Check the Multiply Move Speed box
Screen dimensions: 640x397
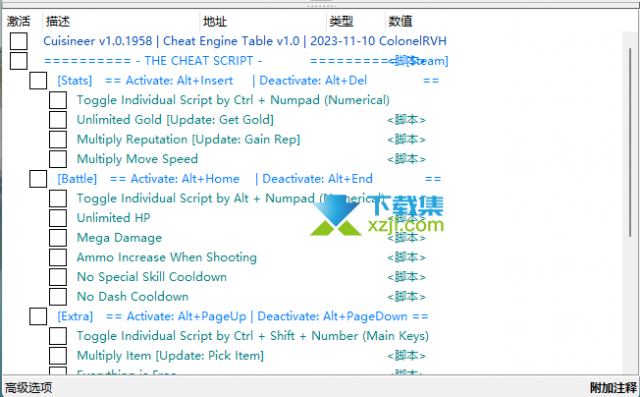pyautogui.click(x=58, y=159)
